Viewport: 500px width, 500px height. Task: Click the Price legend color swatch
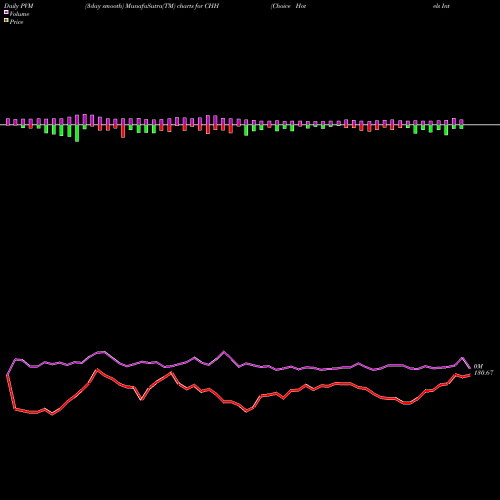pos(6,21)
